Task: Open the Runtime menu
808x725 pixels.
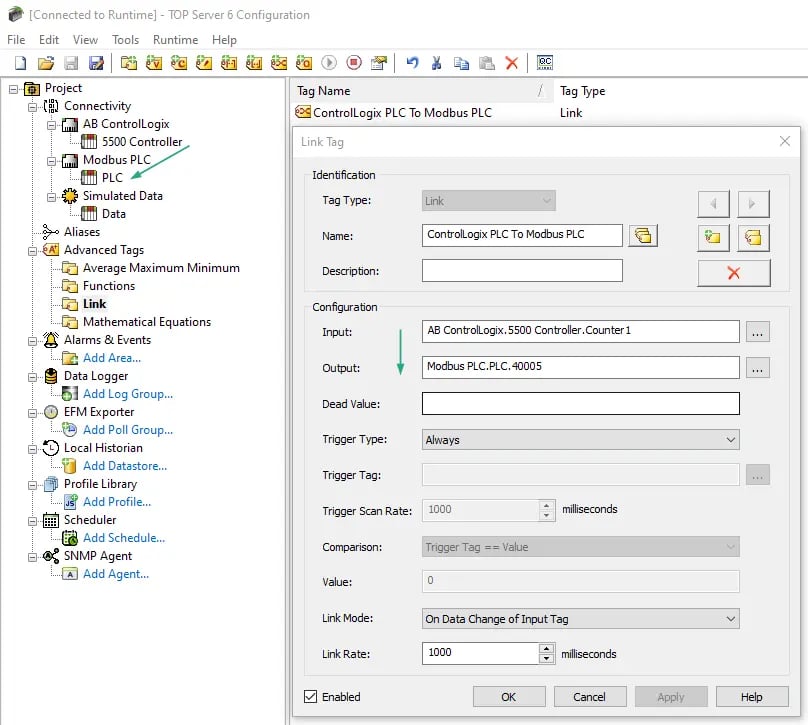Action: click(x=175, y=40)
